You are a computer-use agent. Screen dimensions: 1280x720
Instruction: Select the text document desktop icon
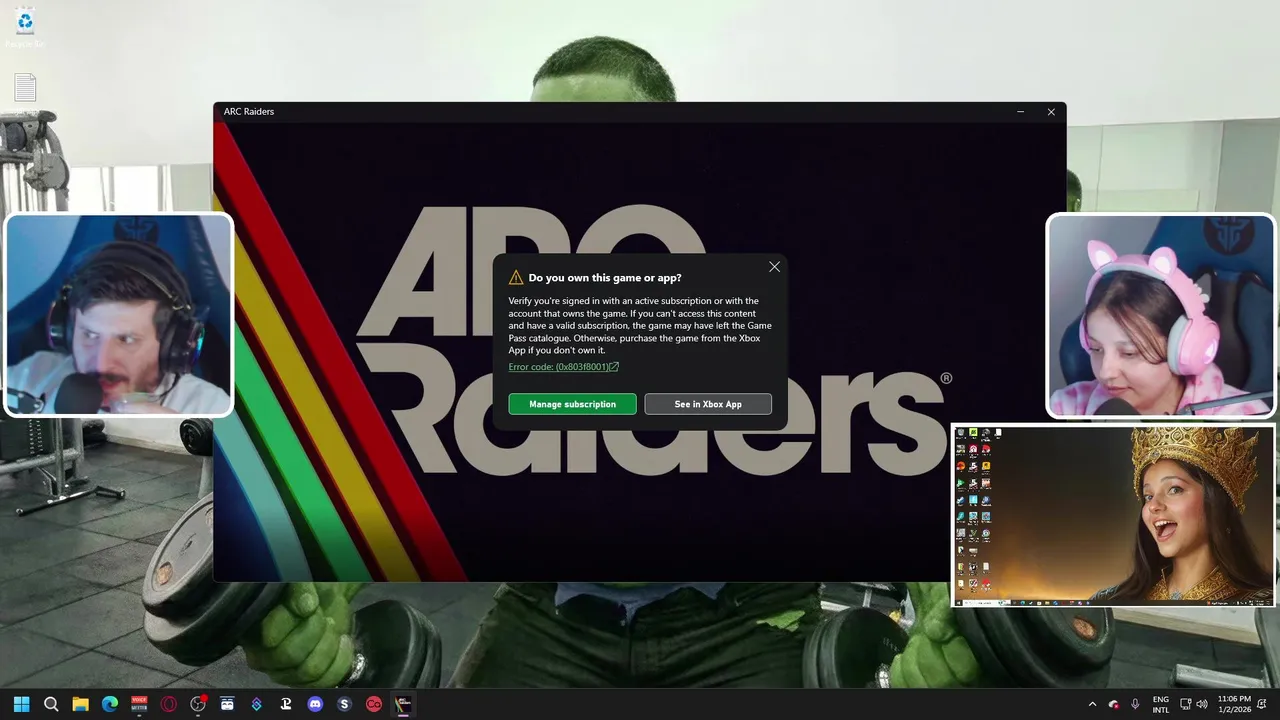tap(25, 88)
